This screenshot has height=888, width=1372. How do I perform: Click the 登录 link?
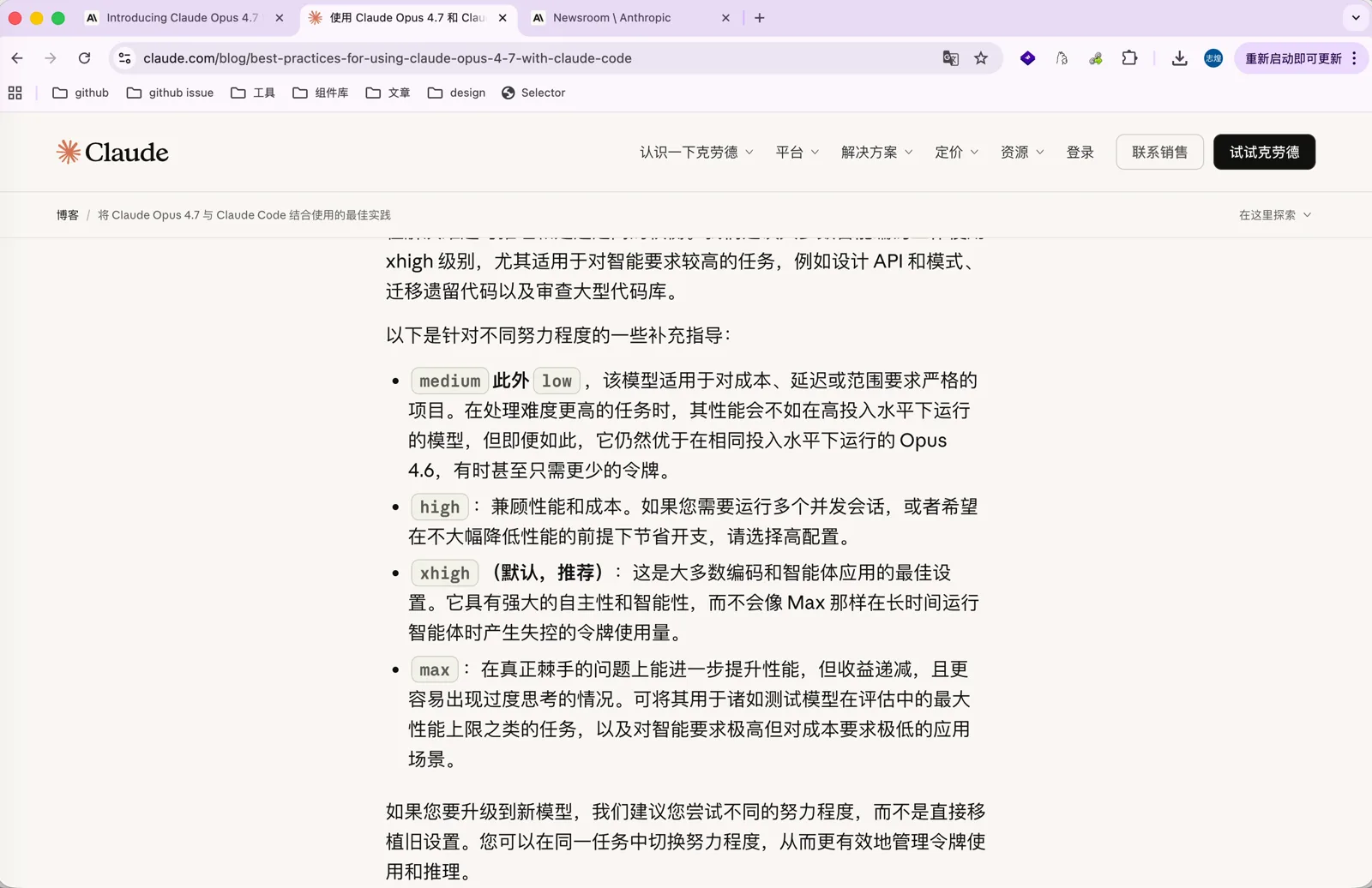1080,153
